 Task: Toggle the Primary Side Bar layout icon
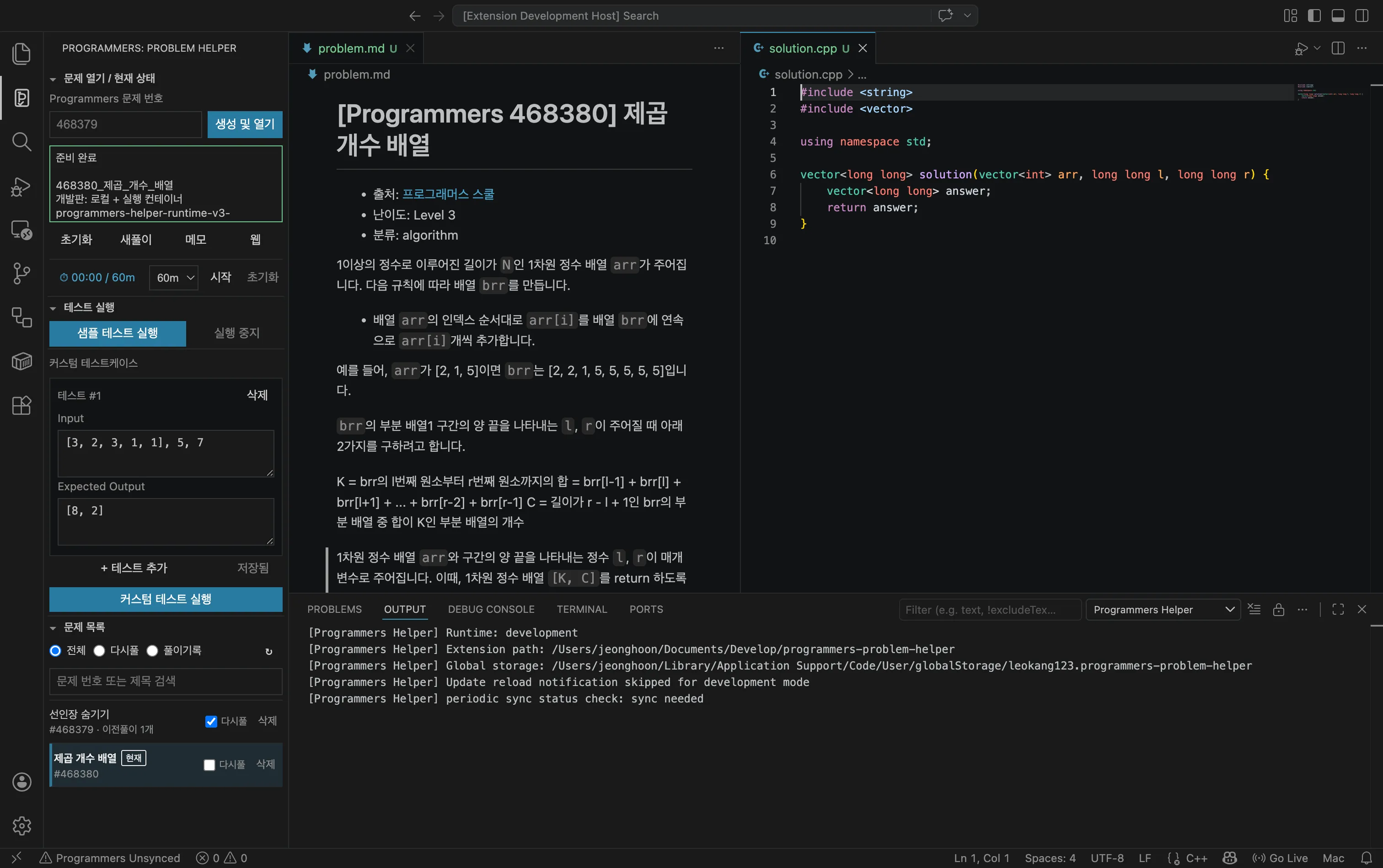pos(1314,16)
